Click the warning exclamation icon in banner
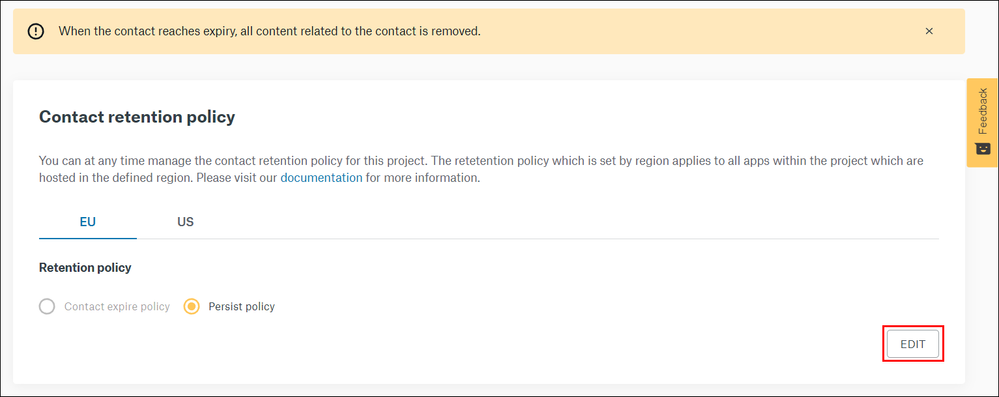 [36, 31]
